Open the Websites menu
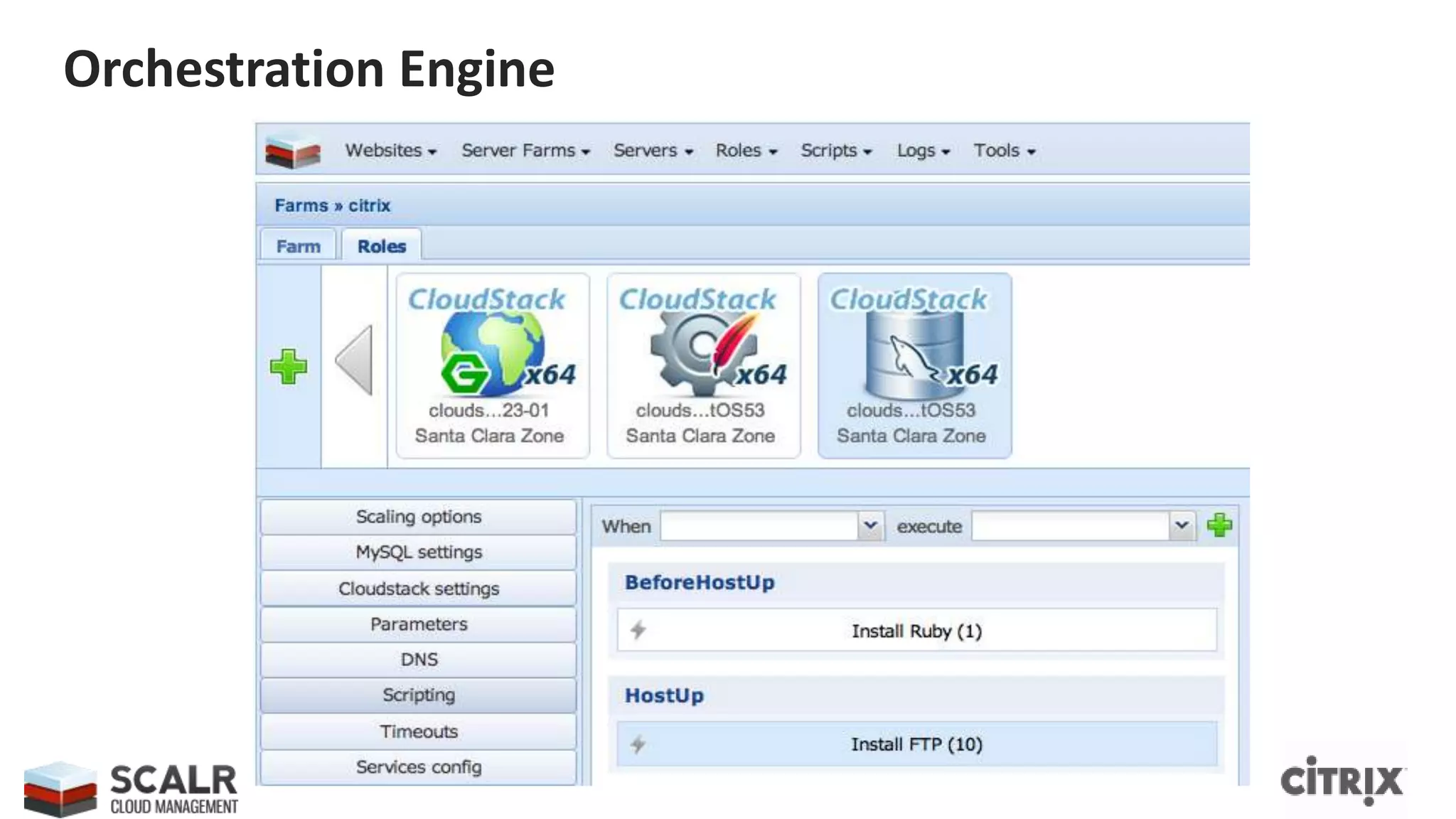This screenshot has width=1456, height=819. coord(390,151)
